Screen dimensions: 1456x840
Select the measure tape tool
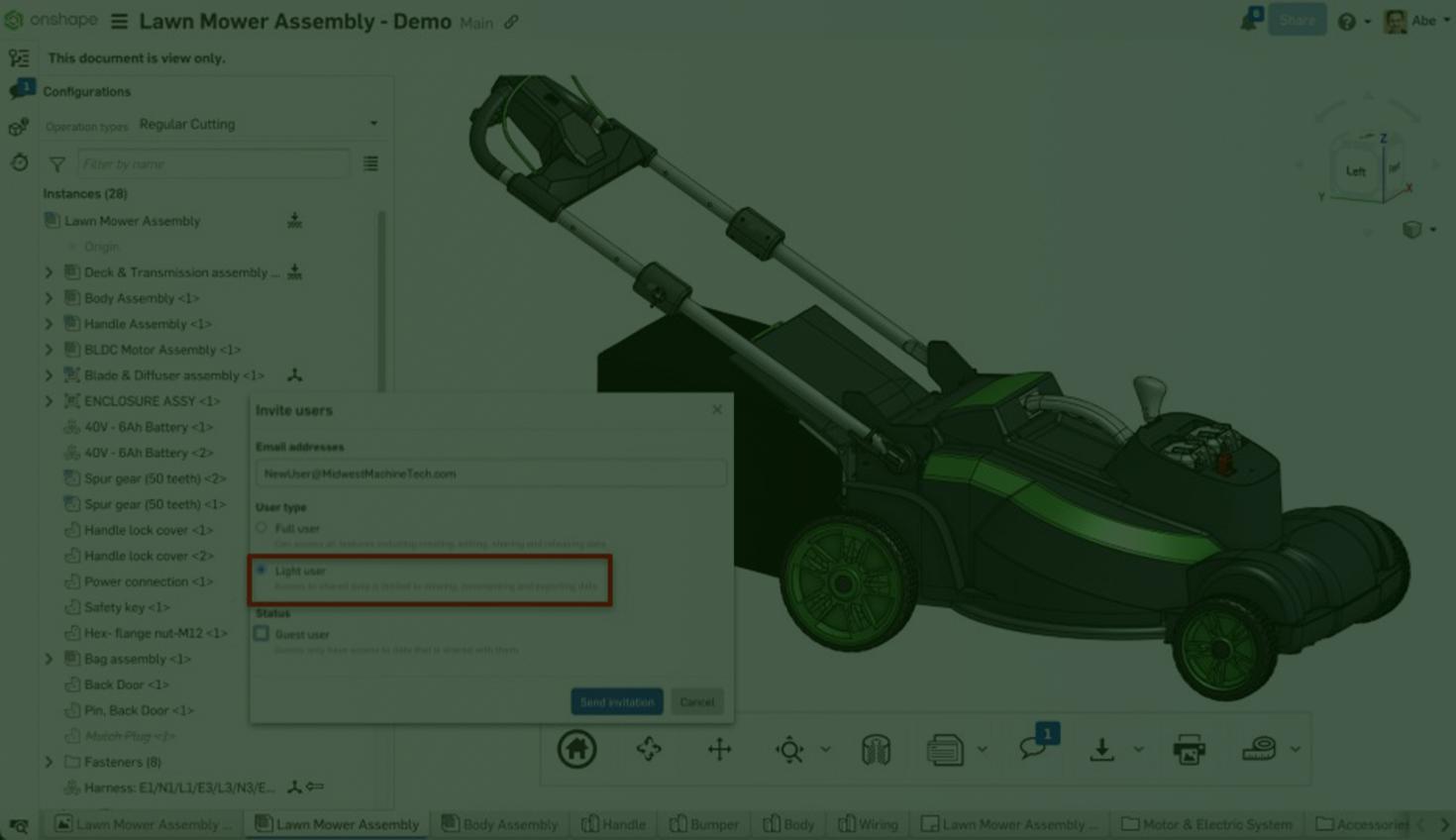pos(1258,749)
